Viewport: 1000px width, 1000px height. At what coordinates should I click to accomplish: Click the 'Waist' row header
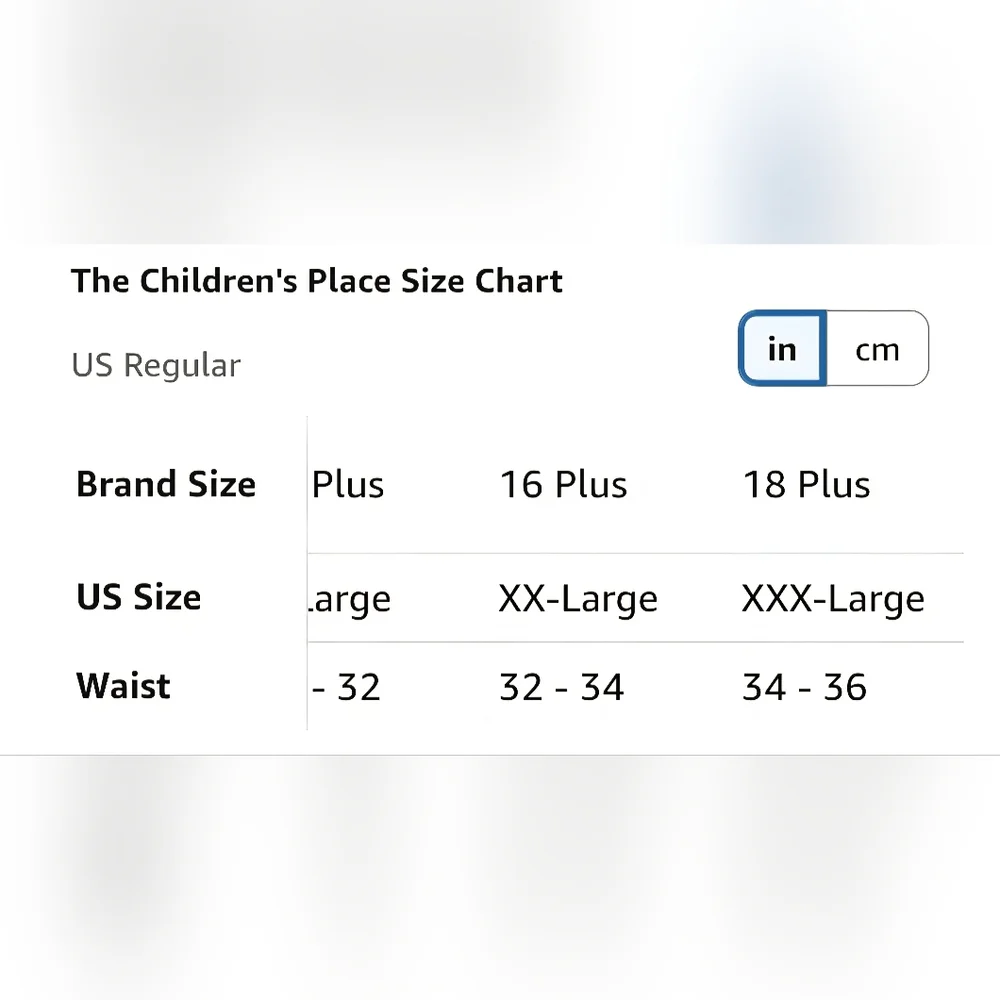[x=123, y=686]
